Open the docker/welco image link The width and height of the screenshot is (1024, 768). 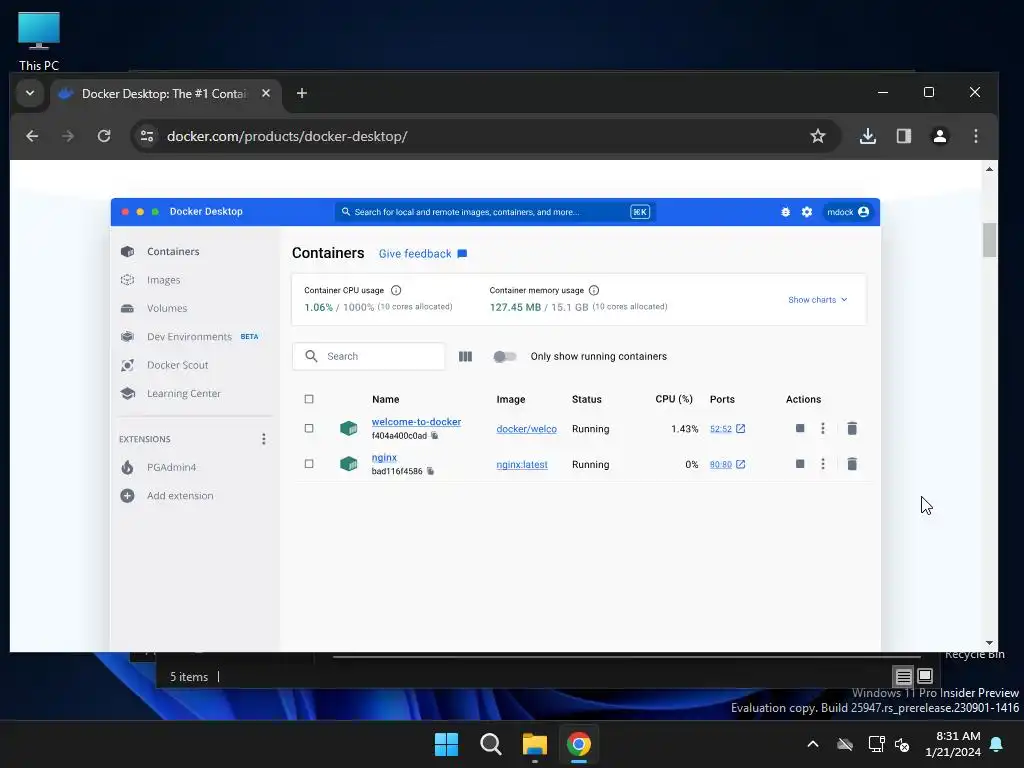[526, 429]
